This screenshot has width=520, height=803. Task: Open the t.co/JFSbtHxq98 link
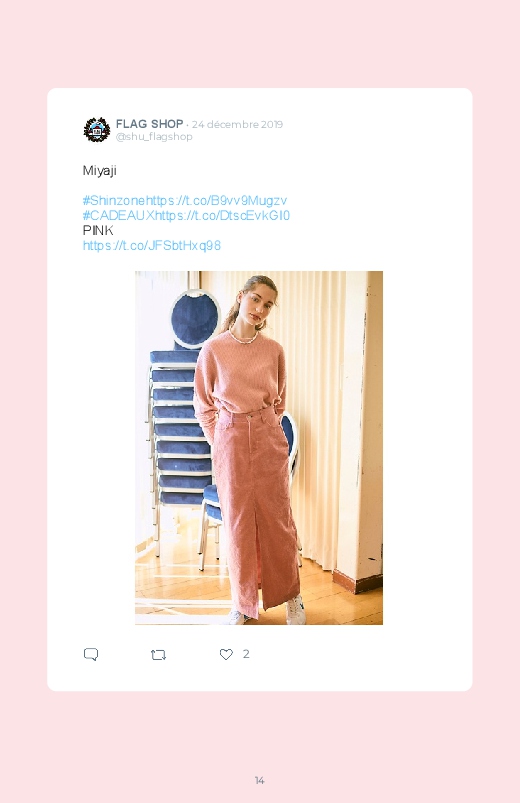tap(152, 245)
